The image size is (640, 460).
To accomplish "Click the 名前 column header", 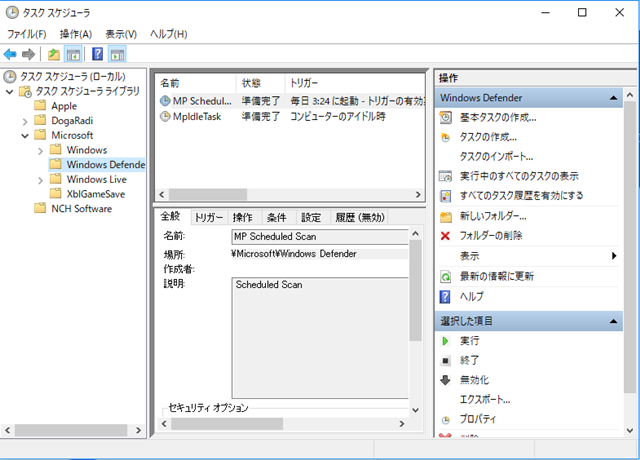I will tap(196, 83).
